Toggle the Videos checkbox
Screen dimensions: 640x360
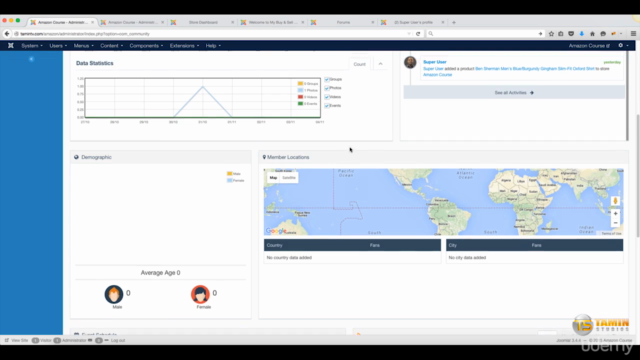327,97
